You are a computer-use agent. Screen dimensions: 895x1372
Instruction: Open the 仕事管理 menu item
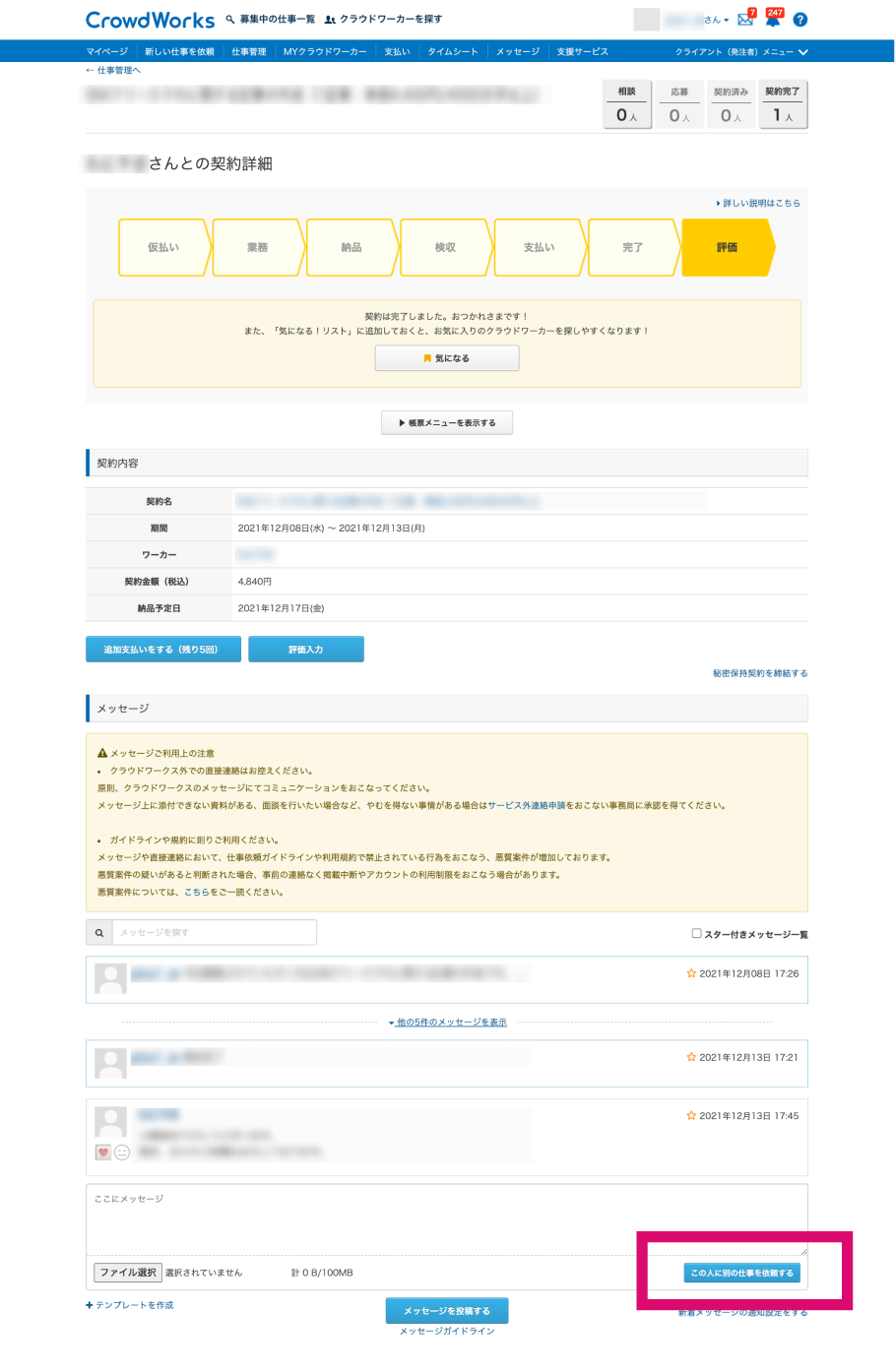(x=249, y=51)
